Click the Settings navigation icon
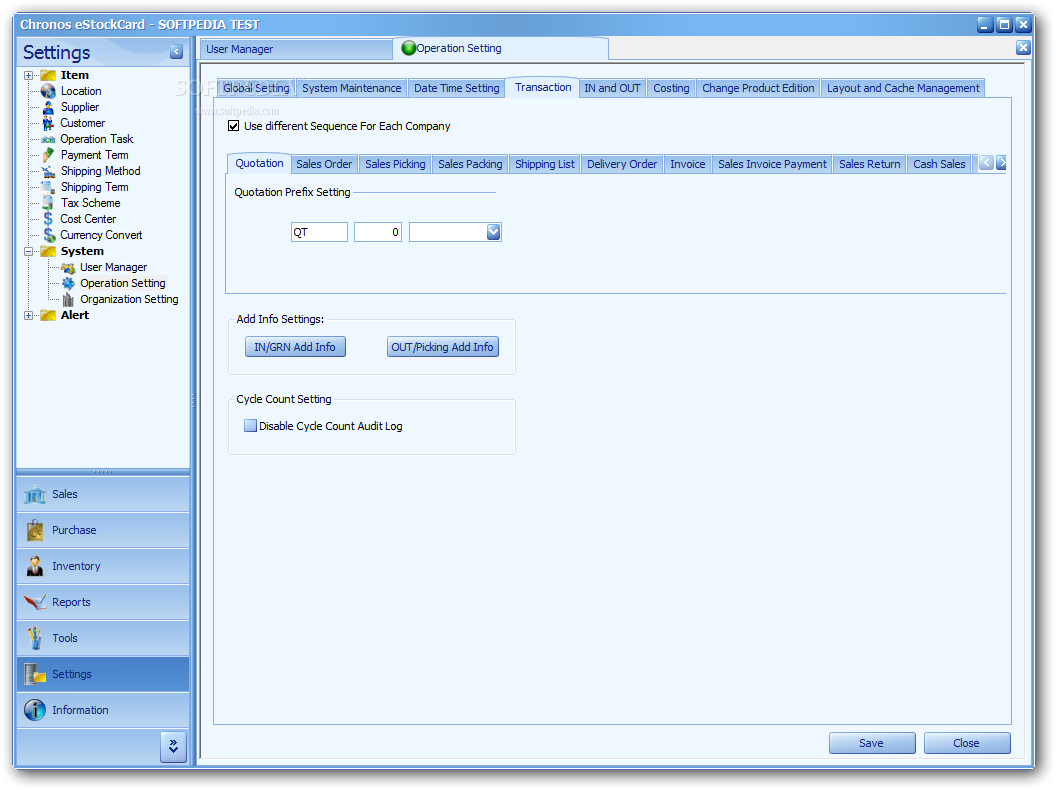Screen dimensions: 1056x790 pyautogui.click(x=34, y=674)
